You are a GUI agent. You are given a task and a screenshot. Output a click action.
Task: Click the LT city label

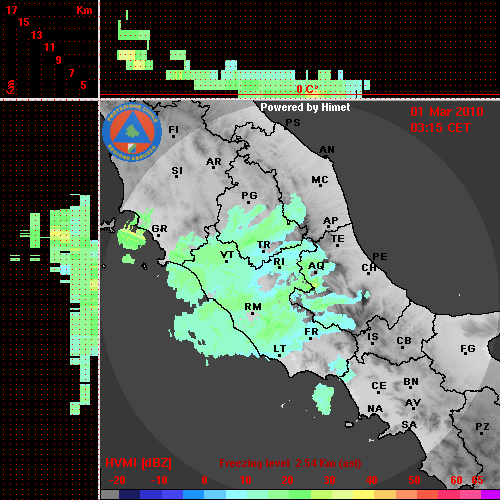(279, 349)
